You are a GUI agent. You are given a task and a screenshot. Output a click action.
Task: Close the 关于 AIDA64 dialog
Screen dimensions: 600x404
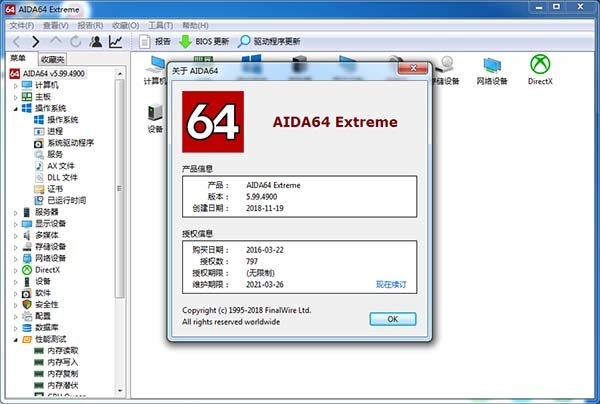tap(413, 68)
